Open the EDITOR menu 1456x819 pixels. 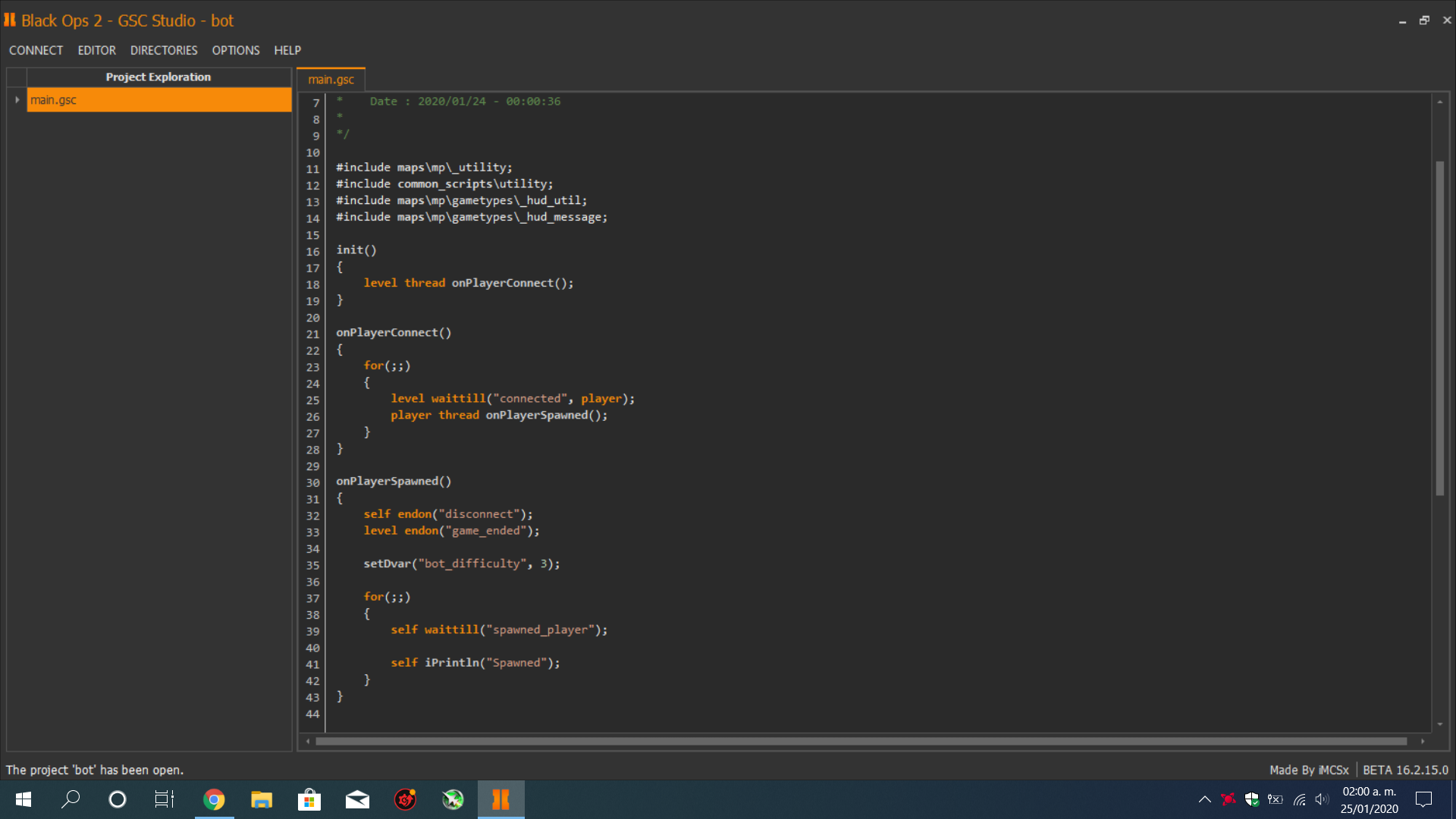pos(96,50)
